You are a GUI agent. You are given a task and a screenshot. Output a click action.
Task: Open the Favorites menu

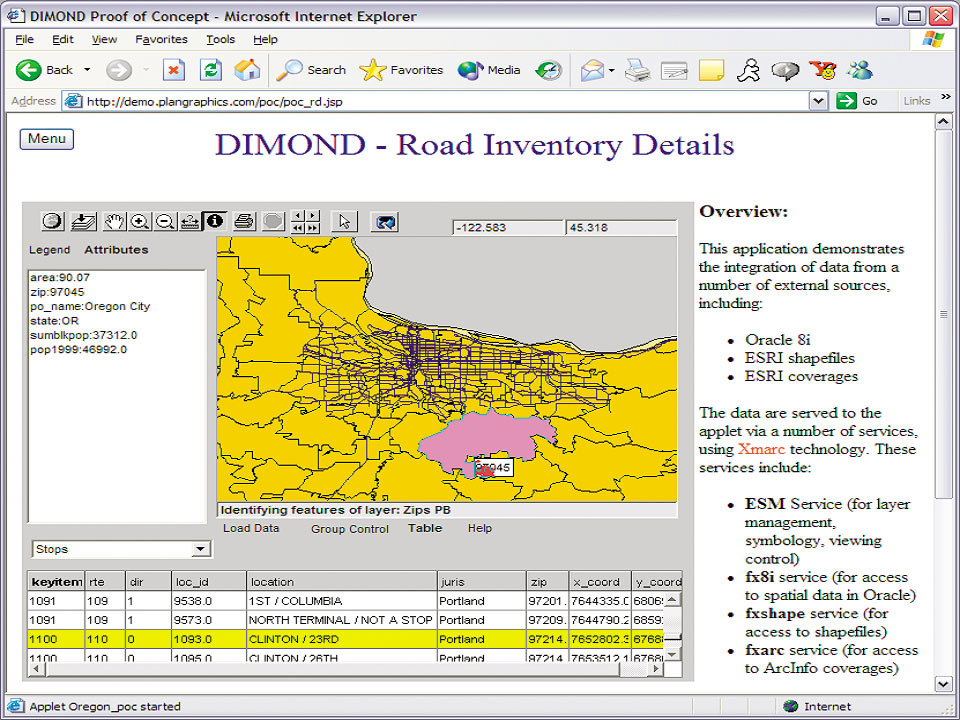[161, 39]
